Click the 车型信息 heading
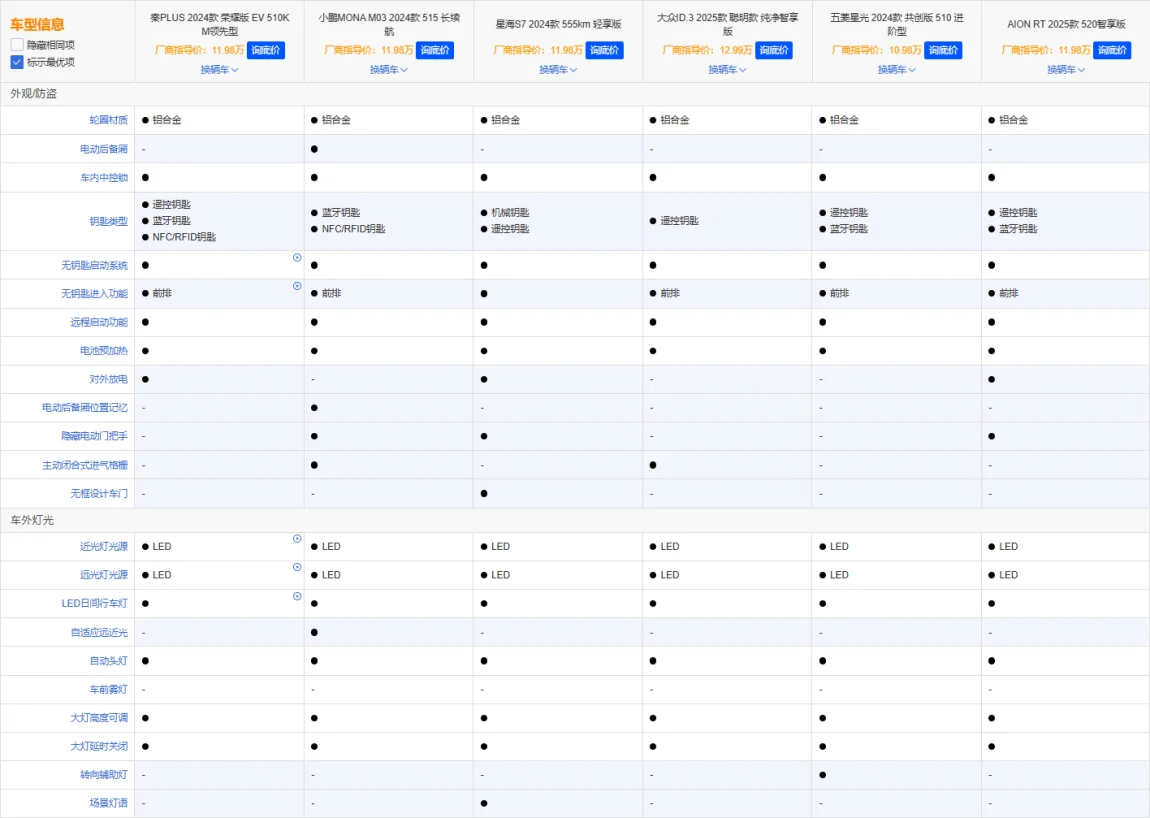1150x818 pixels. click(x=37, y=24)
